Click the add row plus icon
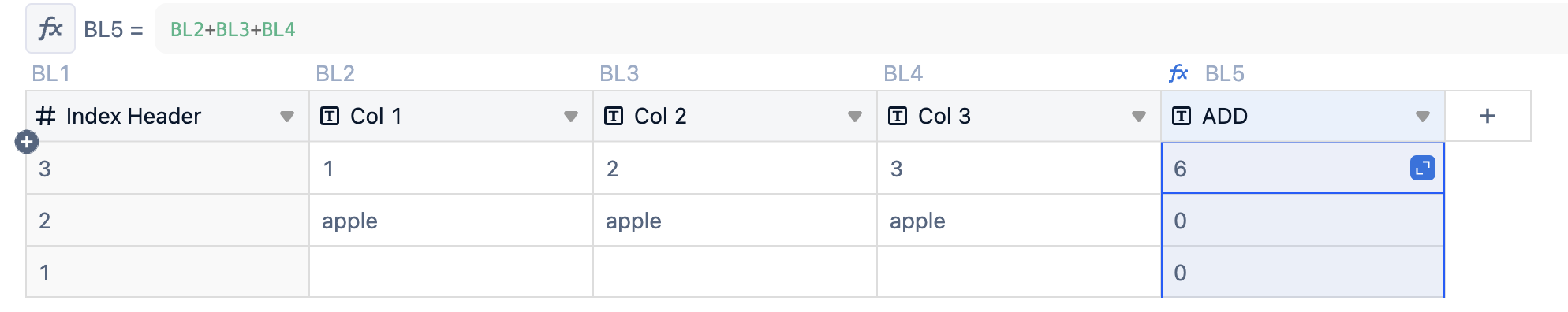This screenshot has height=312, width=1568. [x=27, y=142]
